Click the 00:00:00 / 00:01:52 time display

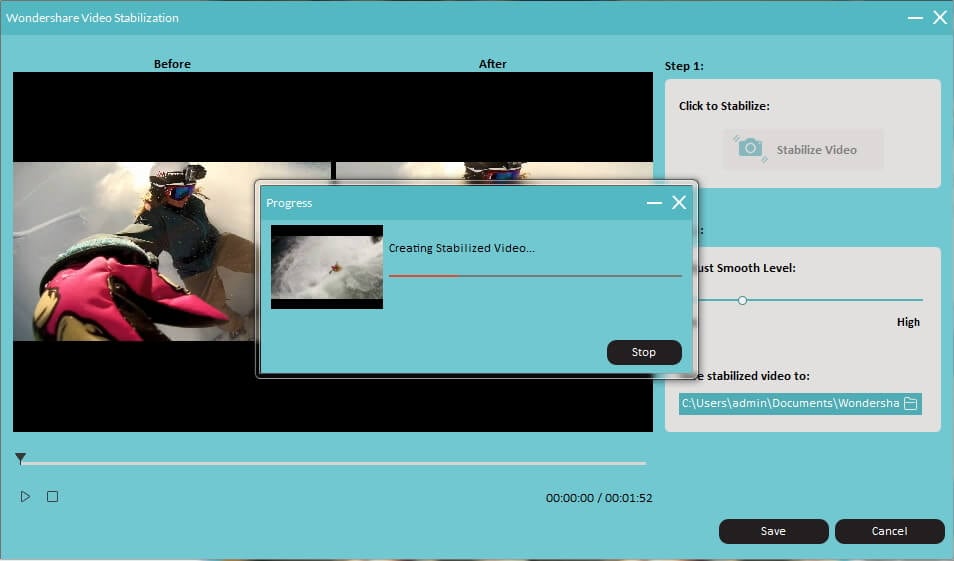(599, 498)
